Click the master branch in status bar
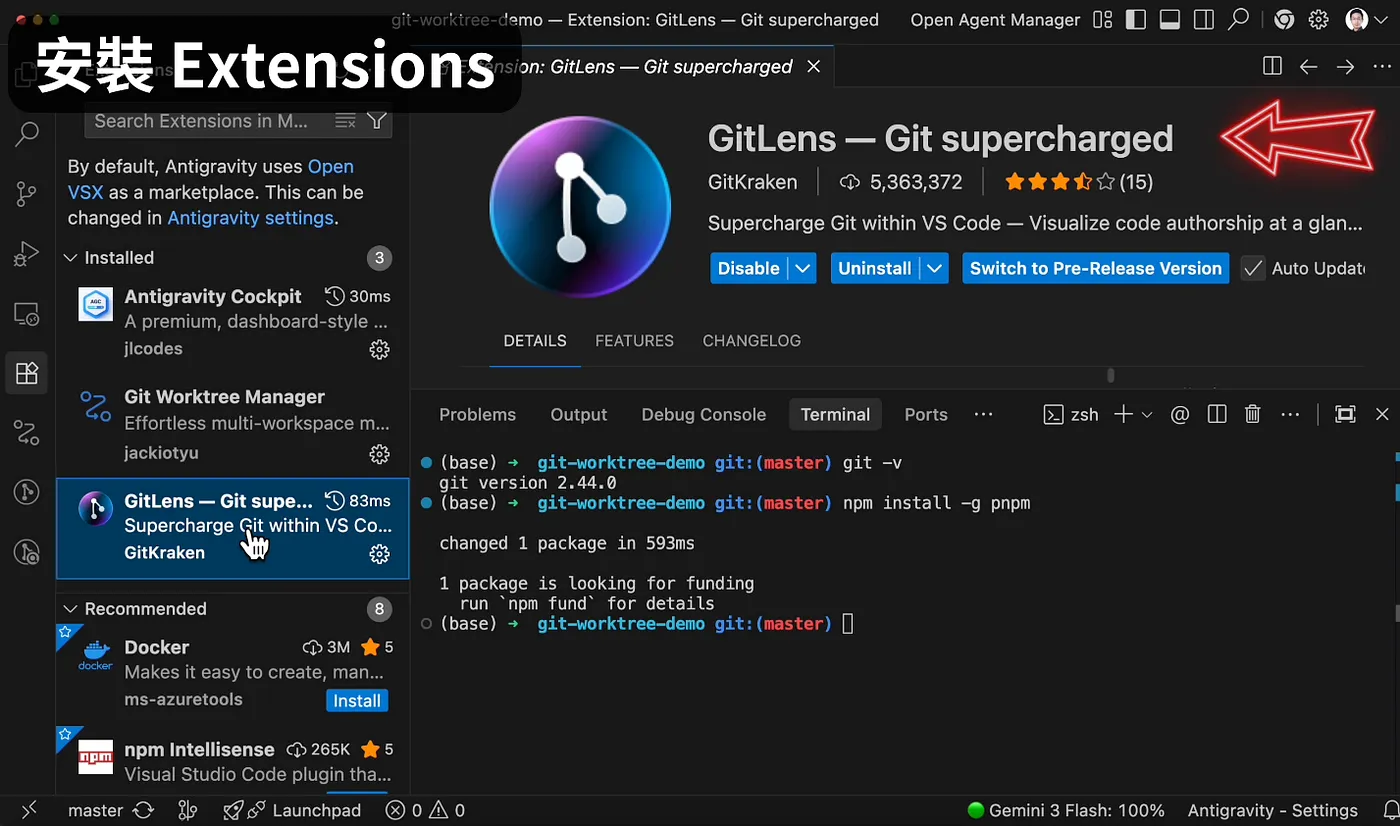Screen dimensions: 1400x826 point(95,810)
